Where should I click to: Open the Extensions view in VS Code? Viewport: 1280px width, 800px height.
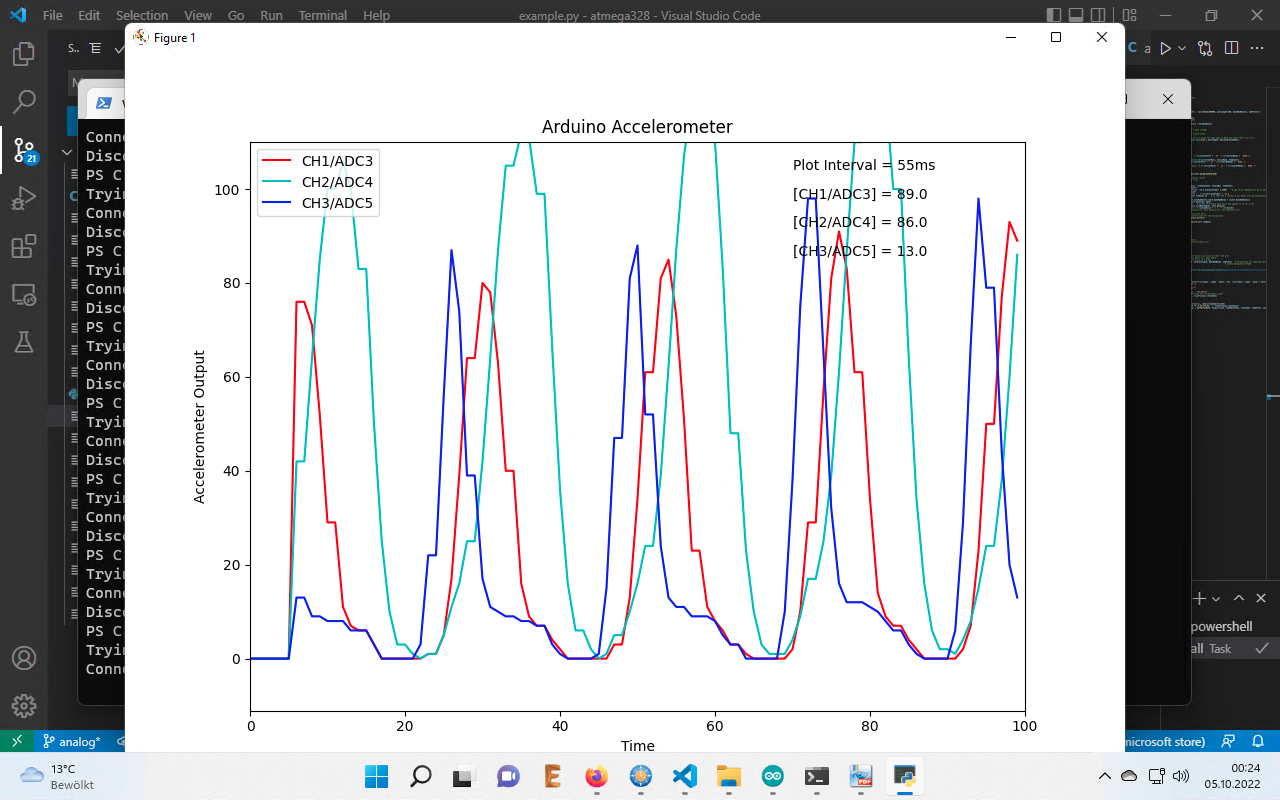point(24,246)
